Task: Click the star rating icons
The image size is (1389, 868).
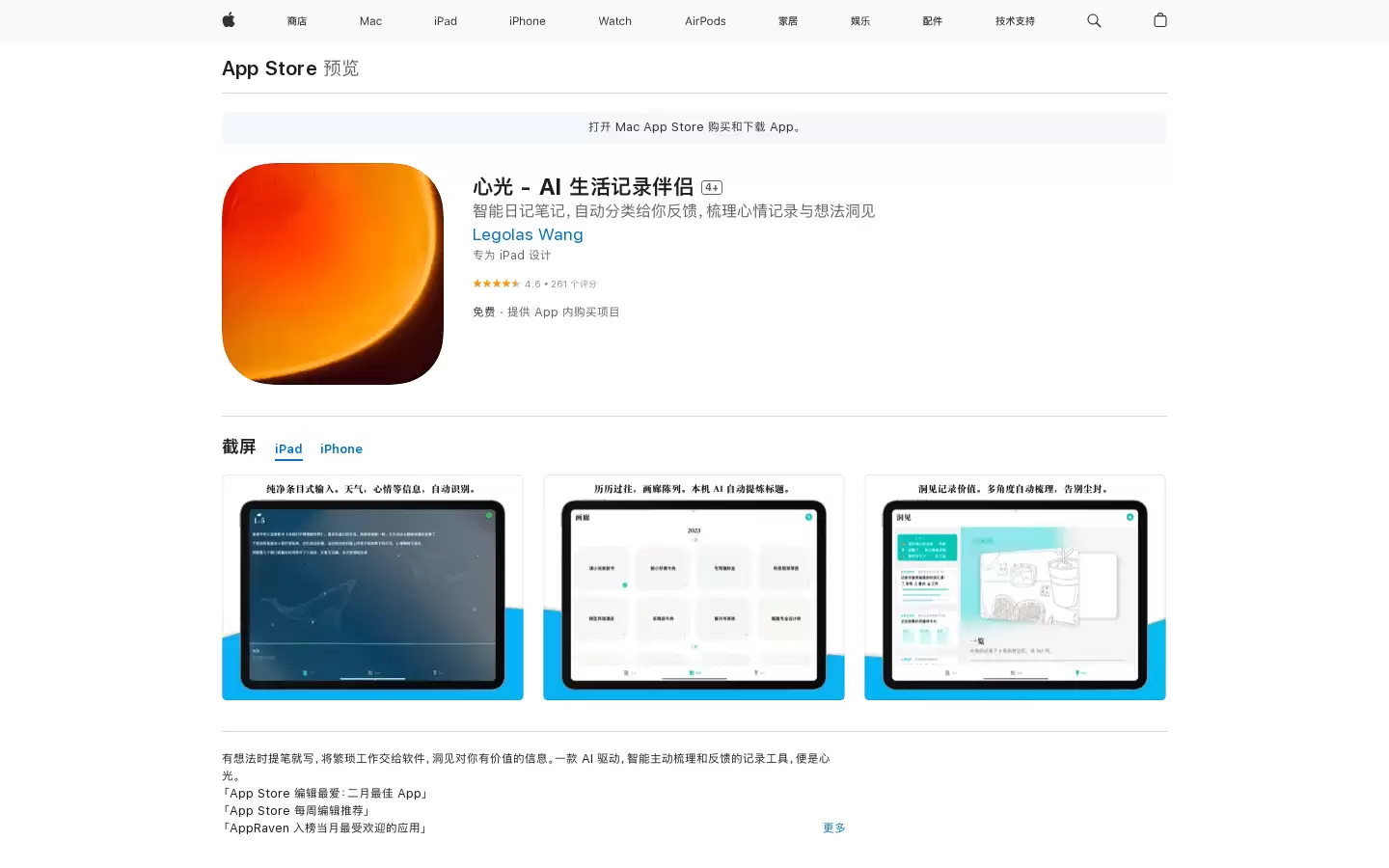Action: tap(497, 284)
